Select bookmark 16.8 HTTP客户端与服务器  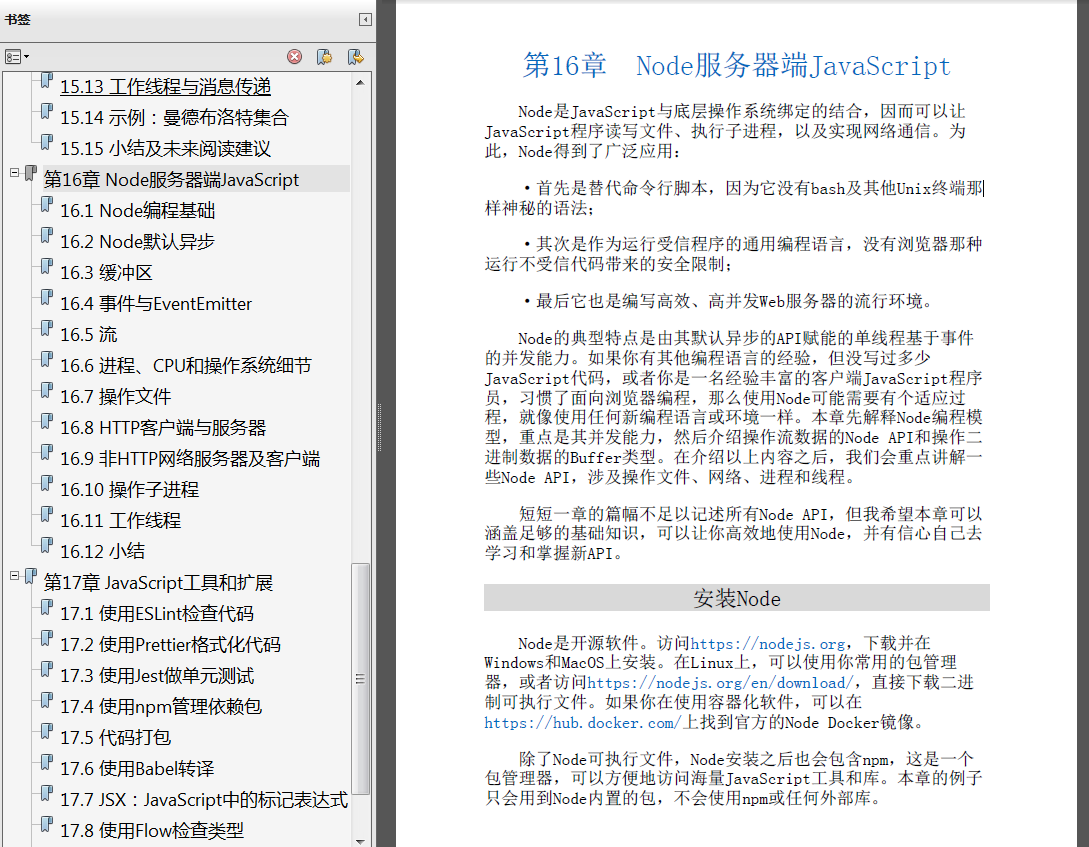click(163, 428)
